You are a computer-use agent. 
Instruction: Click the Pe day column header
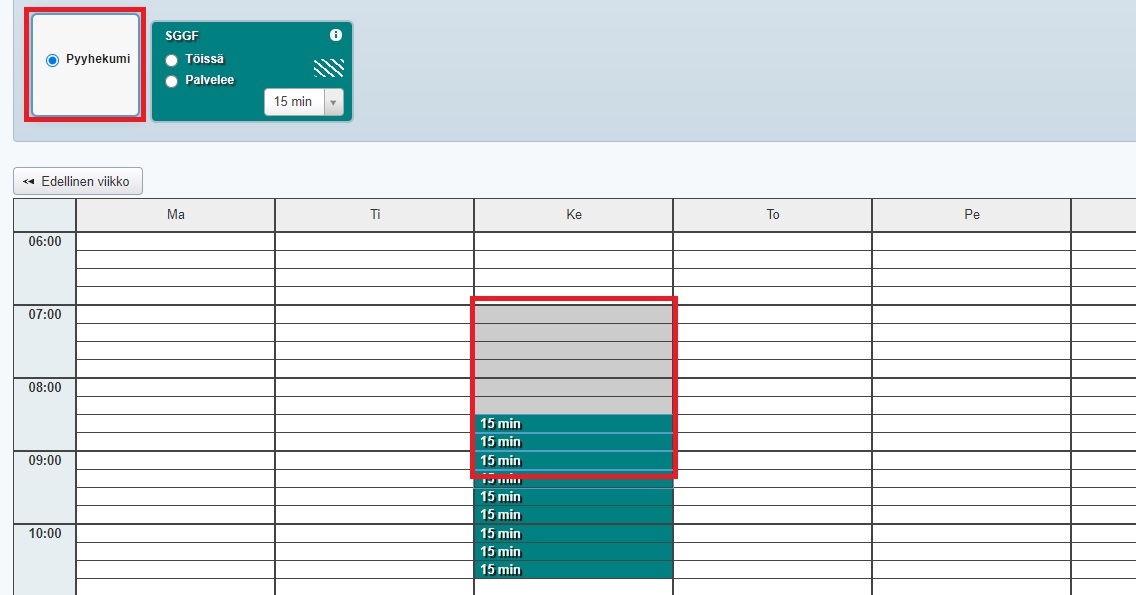pyautogui.click(x=971, y=215)
